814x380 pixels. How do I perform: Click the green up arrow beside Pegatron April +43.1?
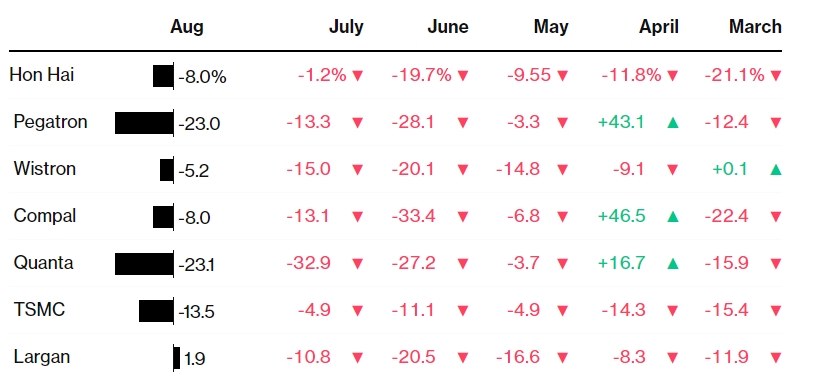point(672,123)
